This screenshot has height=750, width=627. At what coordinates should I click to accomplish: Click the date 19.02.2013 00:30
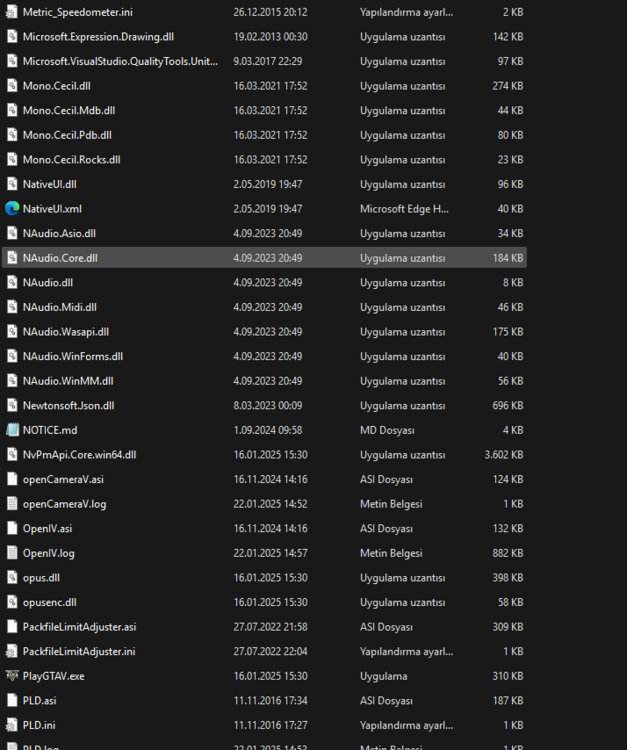[270, 37]
